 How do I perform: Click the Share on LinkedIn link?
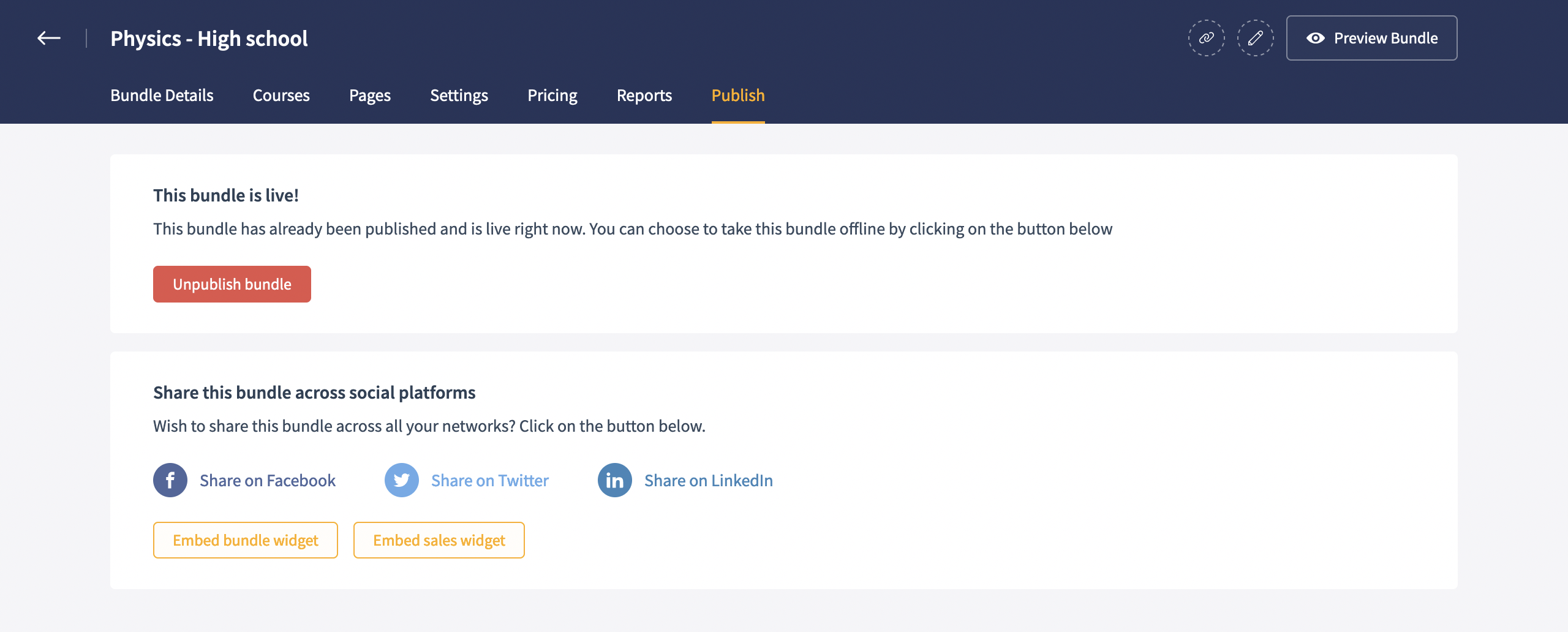tap(709, 481)
